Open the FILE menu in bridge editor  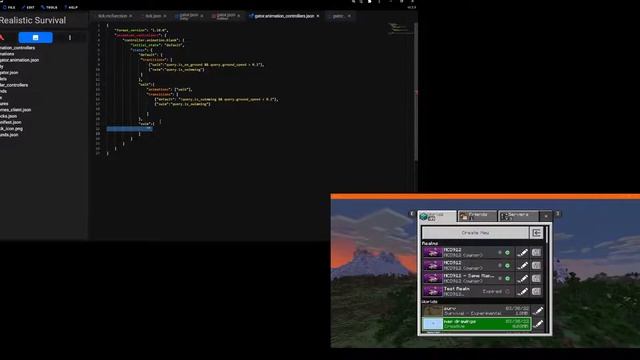(x=9, y=7)
